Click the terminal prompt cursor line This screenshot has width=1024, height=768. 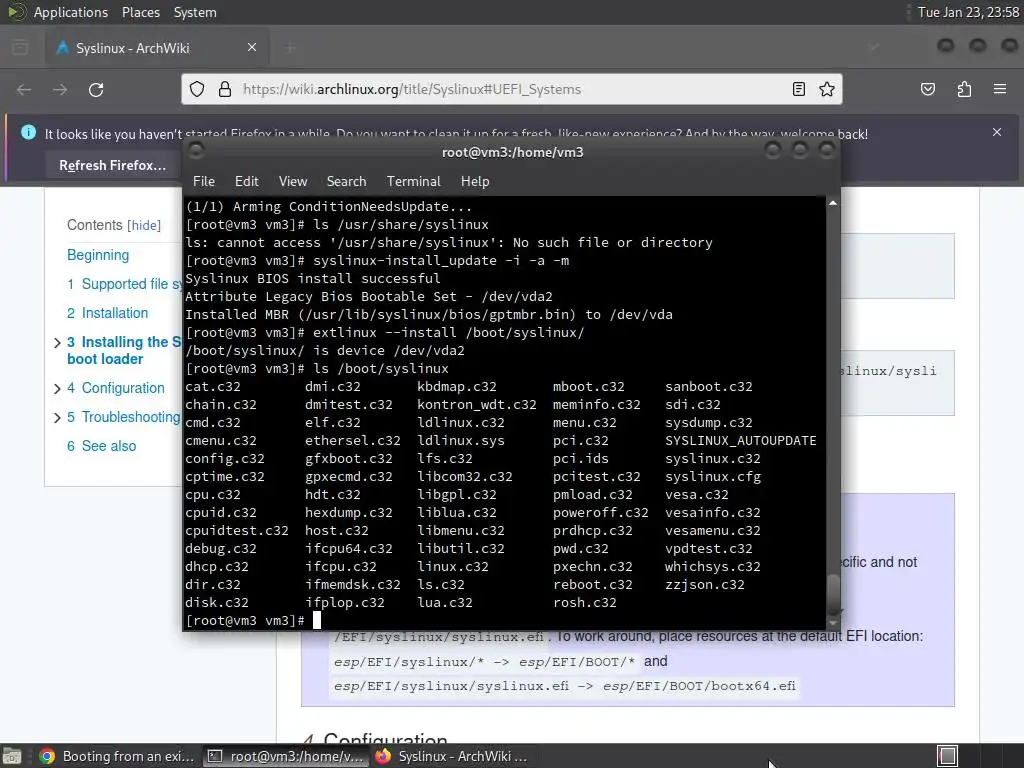317,620
